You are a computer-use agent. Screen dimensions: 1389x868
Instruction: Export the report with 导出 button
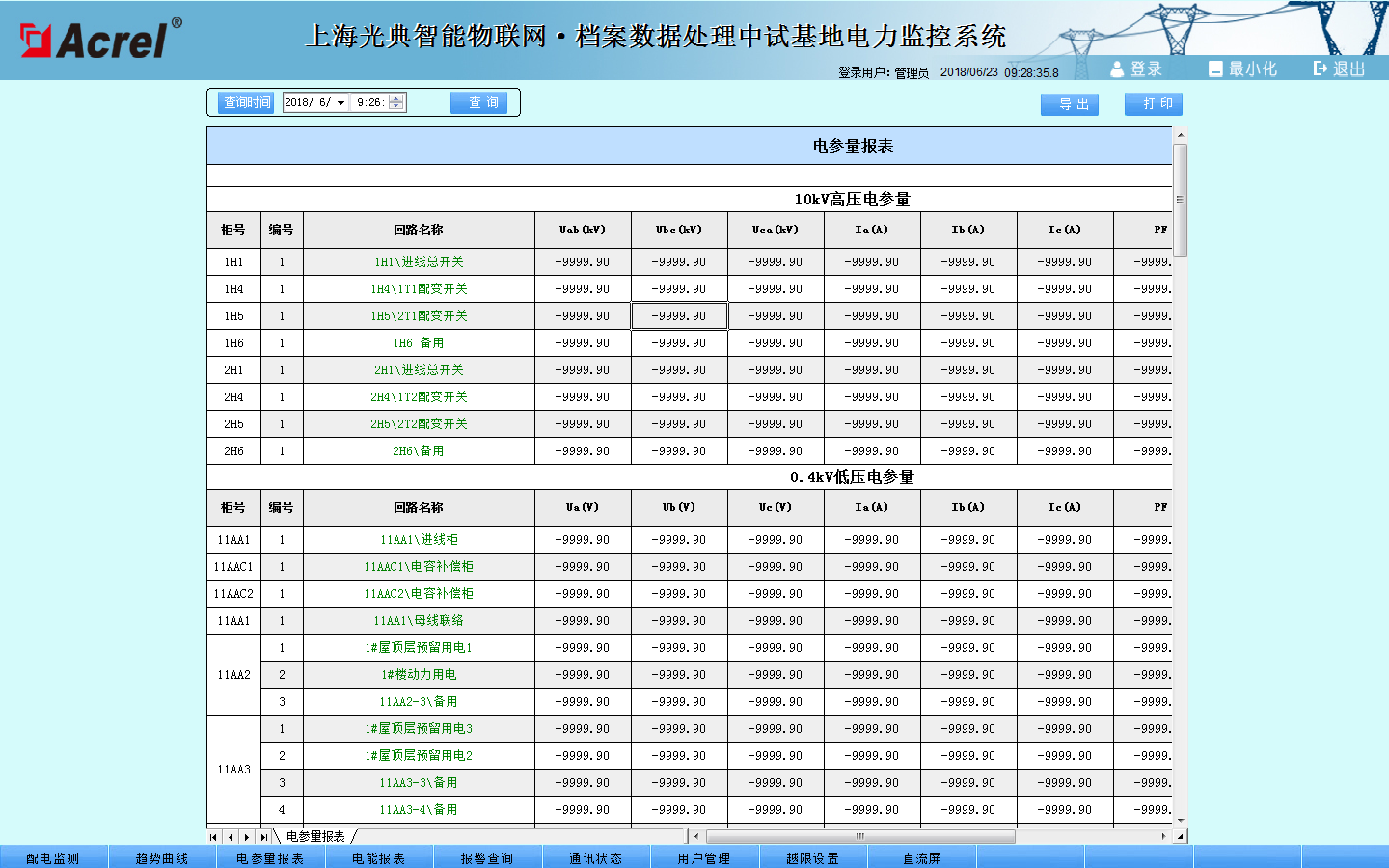1070,104
